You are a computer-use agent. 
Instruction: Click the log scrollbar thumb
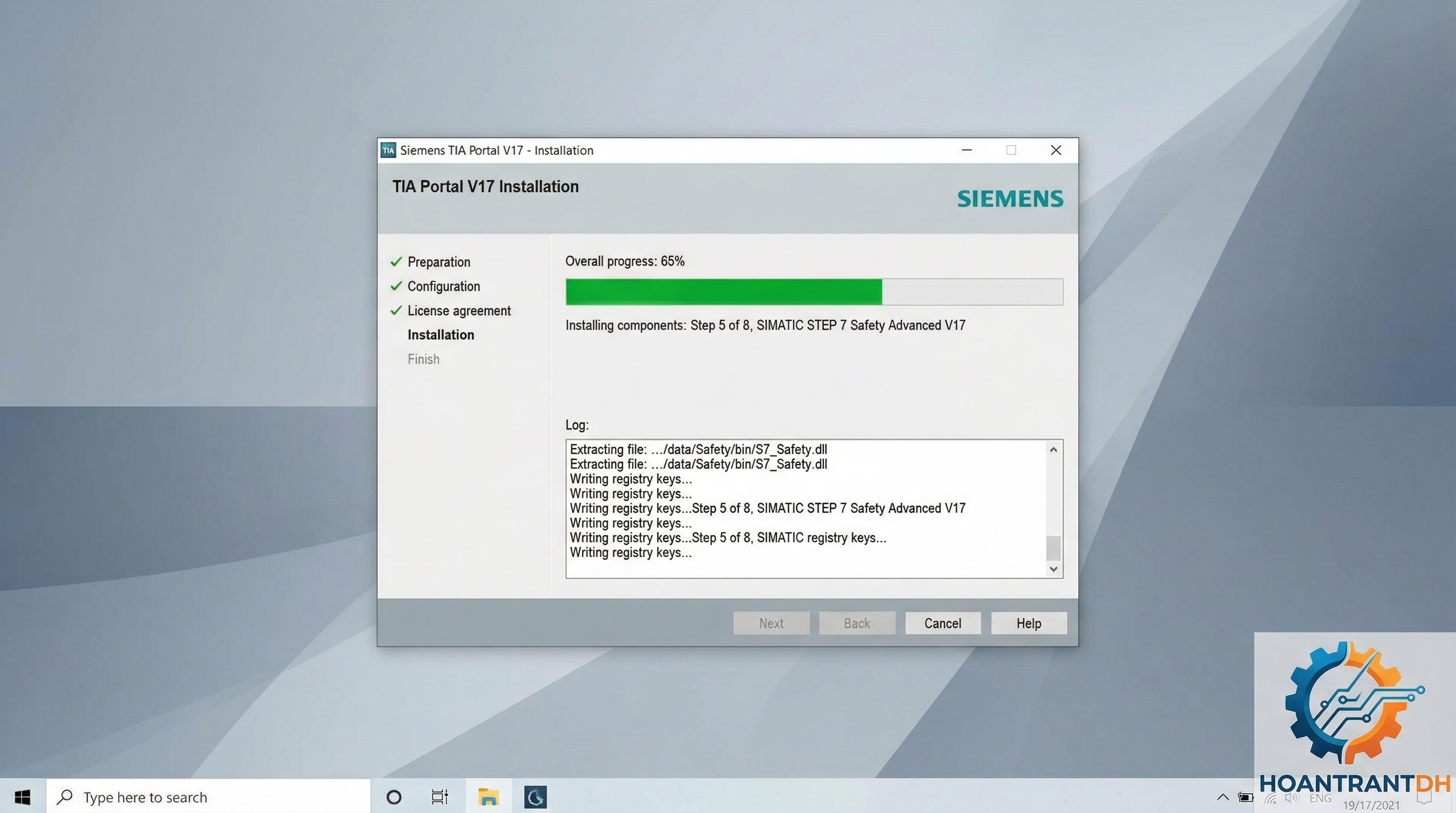pyautogui.click(x=1053, y=548)
